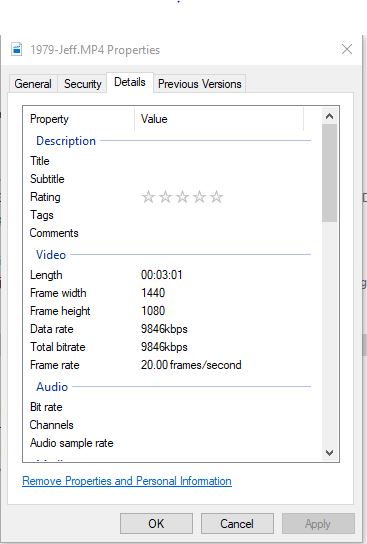Click the Frame rate label
The image size is (367, 544).
click(54, 365)
